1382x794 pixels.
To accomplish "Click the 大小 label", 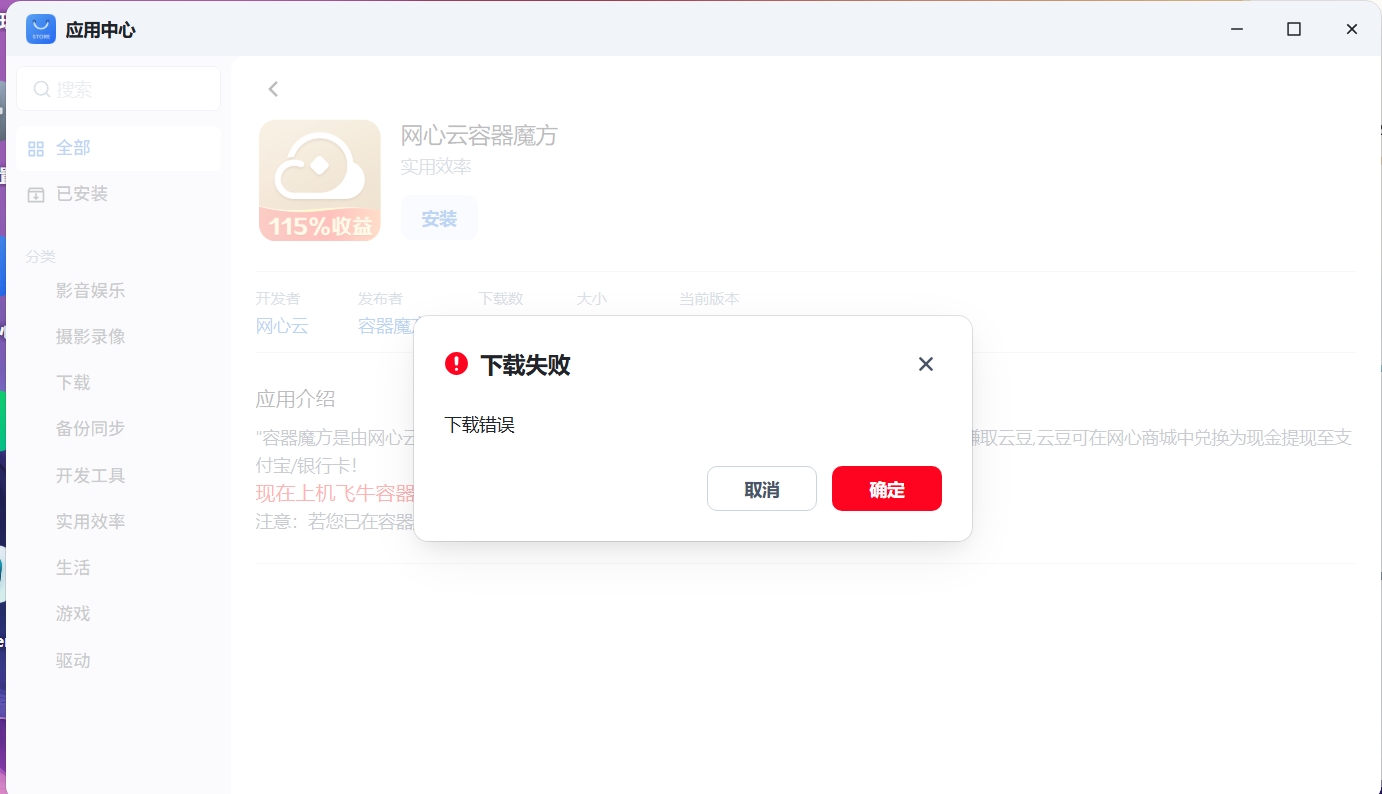I will pyautogui.click(x=591, y=299).
